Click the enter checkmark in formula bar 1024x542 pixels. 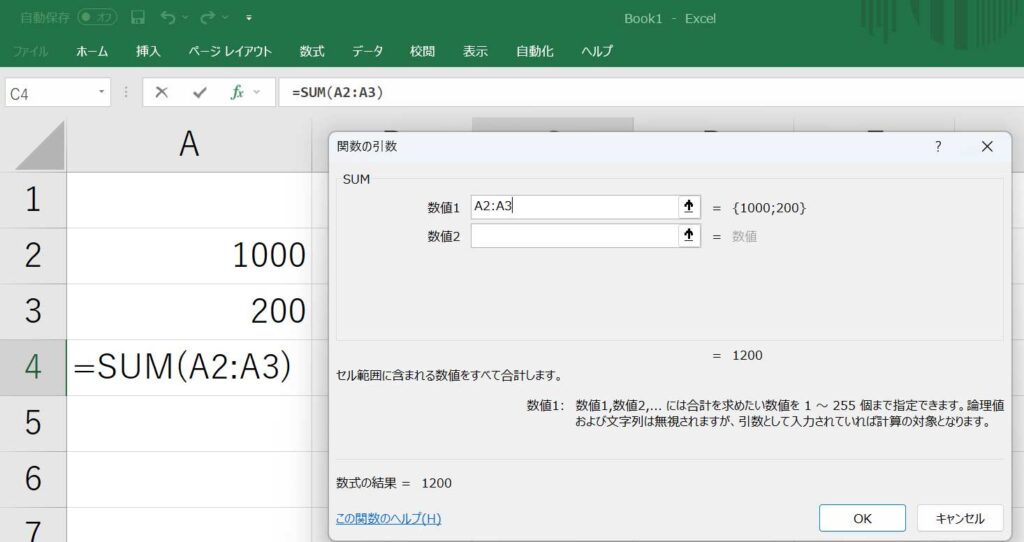tap(199, 92)
